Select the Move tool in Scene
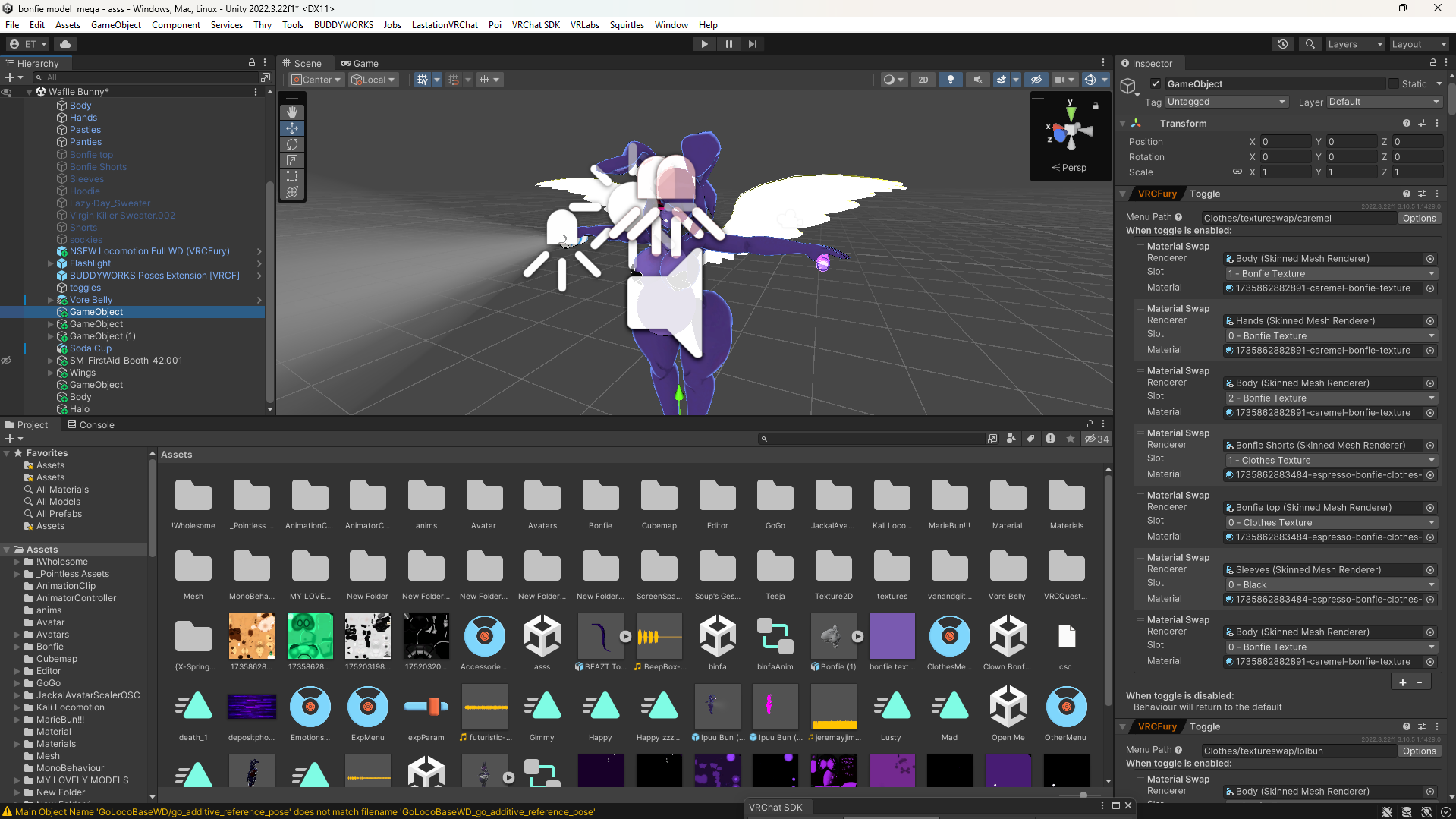This screenshot has height=819, width=1456. [x=292, y=128]
